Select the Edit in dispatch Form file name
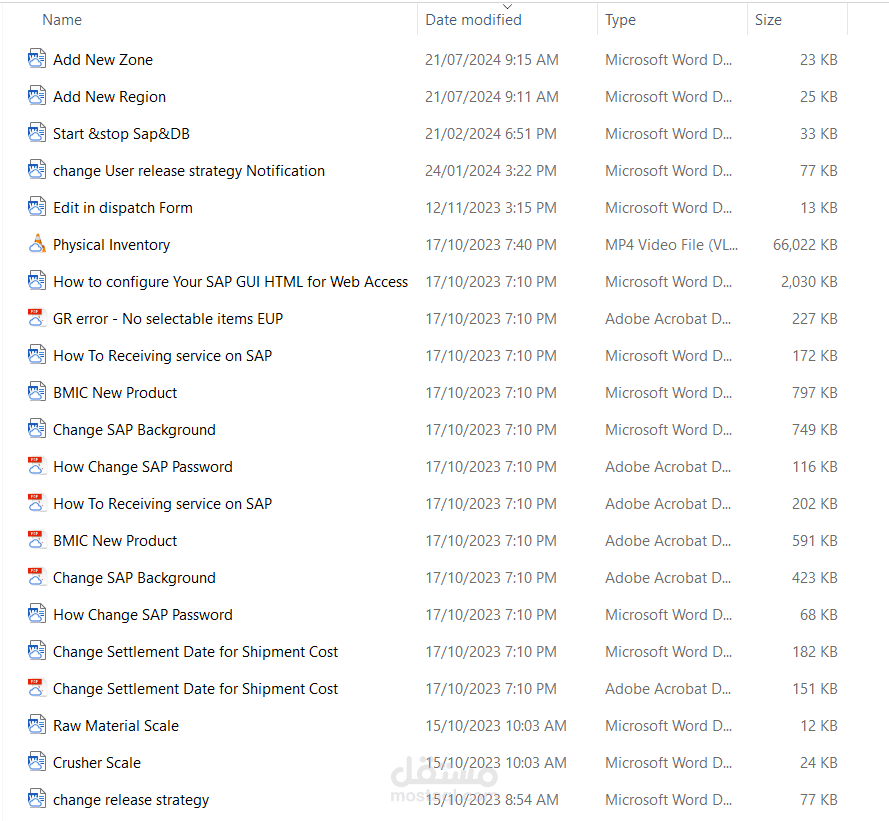Image resolution: width=889 pixels, height=821 pixels. (123, 208)
